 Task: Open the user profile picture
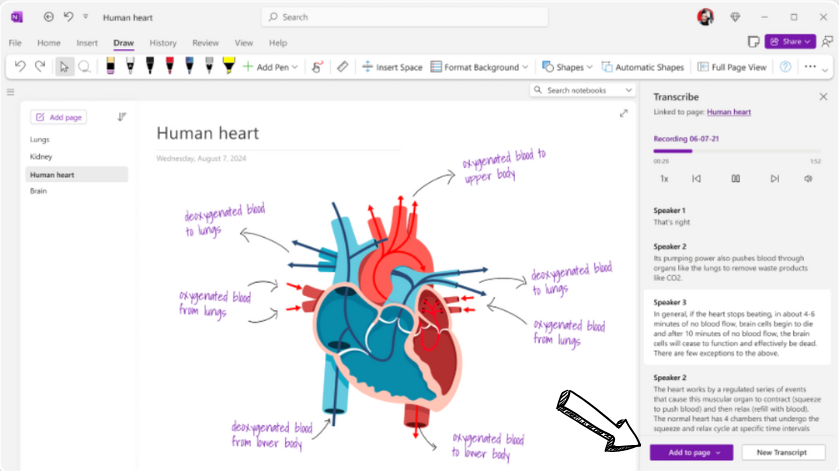(705, 17)
